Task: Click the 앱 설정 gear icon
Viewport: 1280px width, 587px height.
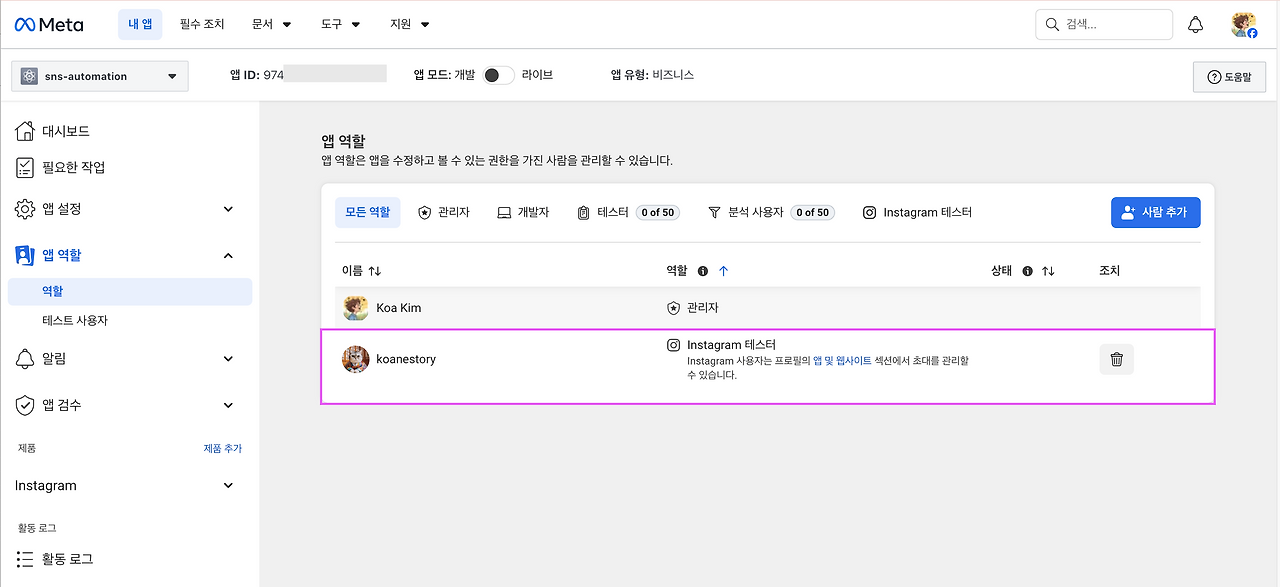Action: [25, 209]
